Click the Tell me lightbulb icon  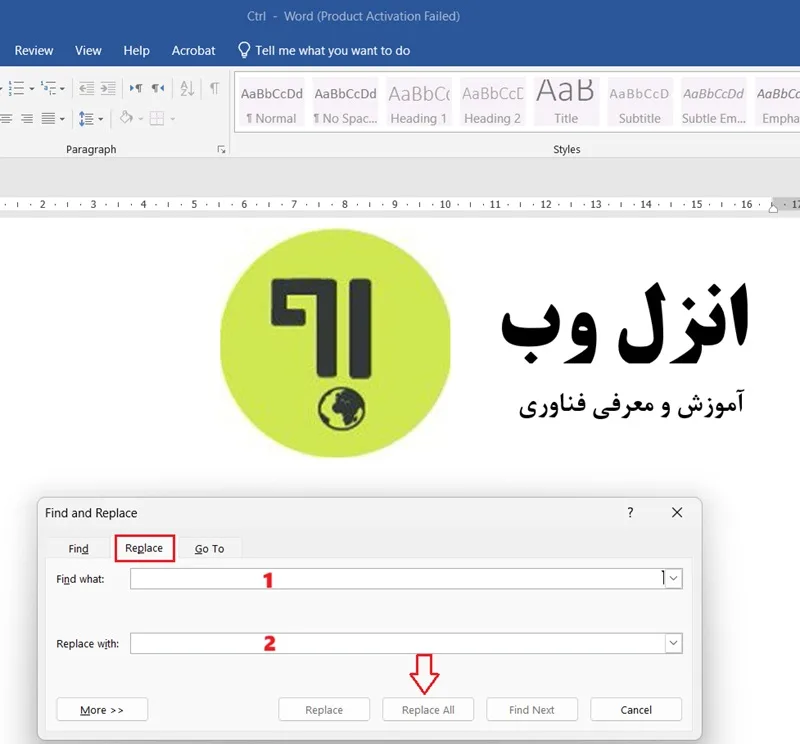pyautogui.click(x=244, y=50)
